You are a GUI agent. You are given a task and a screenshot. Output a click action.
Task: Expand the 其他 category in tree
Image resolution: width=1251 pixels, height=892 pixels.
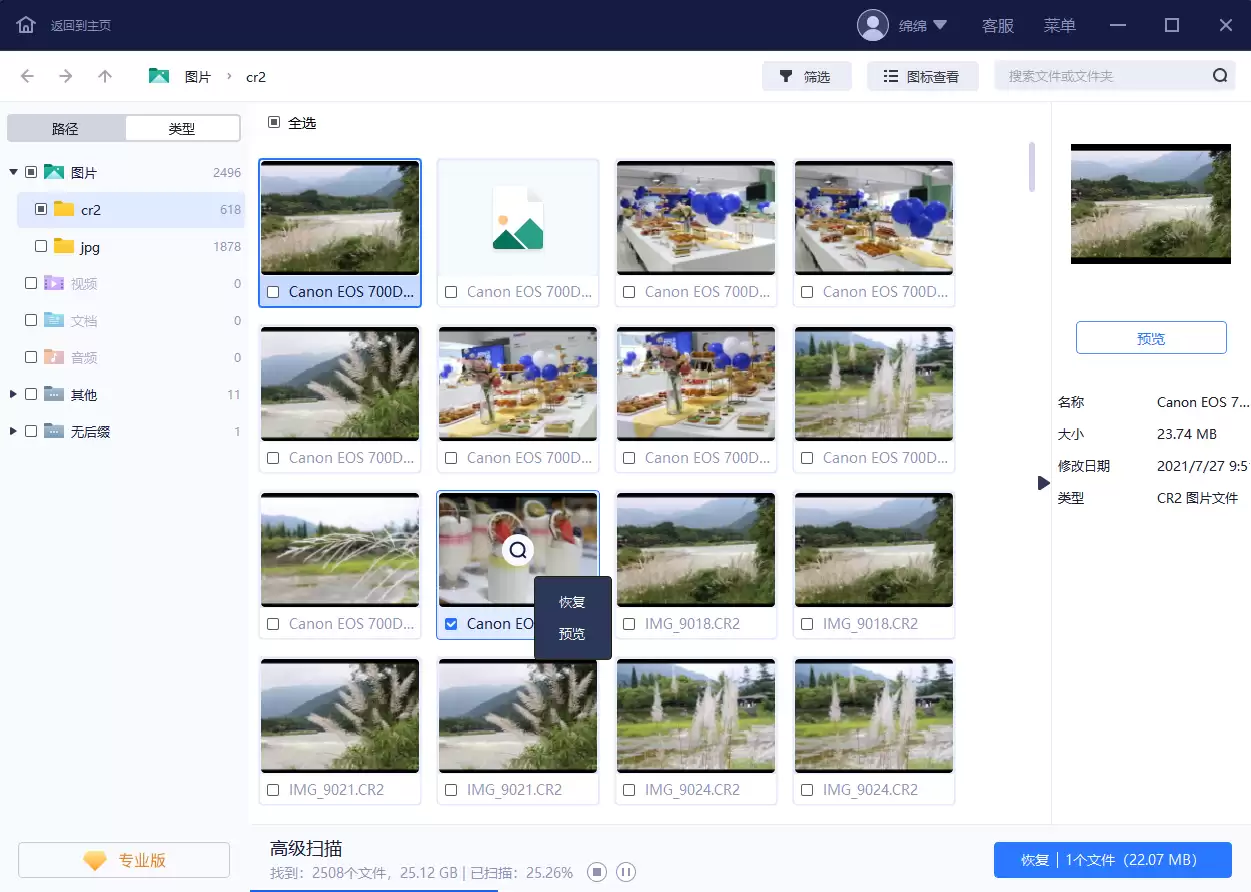[x=14, y=394]
